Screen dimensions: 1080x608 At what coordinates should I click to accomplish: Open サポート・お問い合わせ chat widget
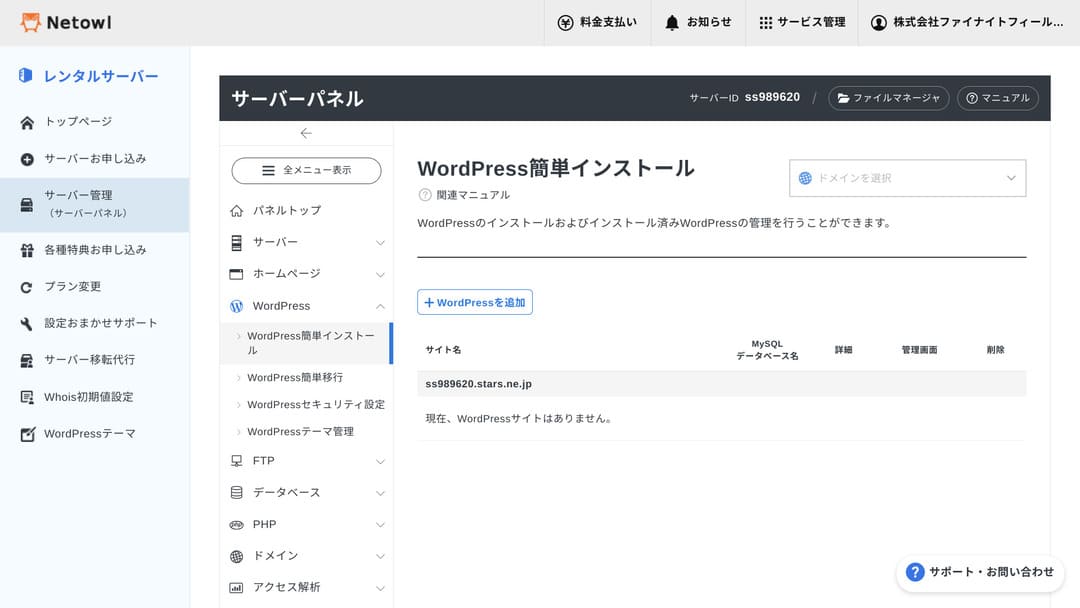980,572
